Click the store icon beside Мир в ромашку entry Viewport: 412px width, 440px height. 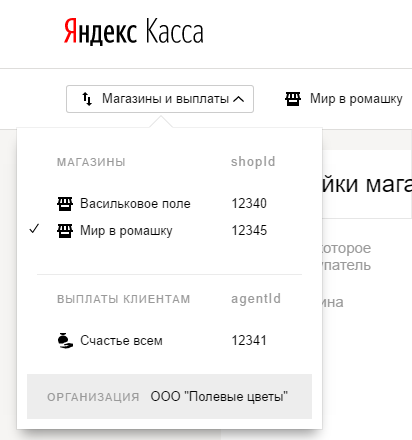pyautogui.click(x=65, y=231)
